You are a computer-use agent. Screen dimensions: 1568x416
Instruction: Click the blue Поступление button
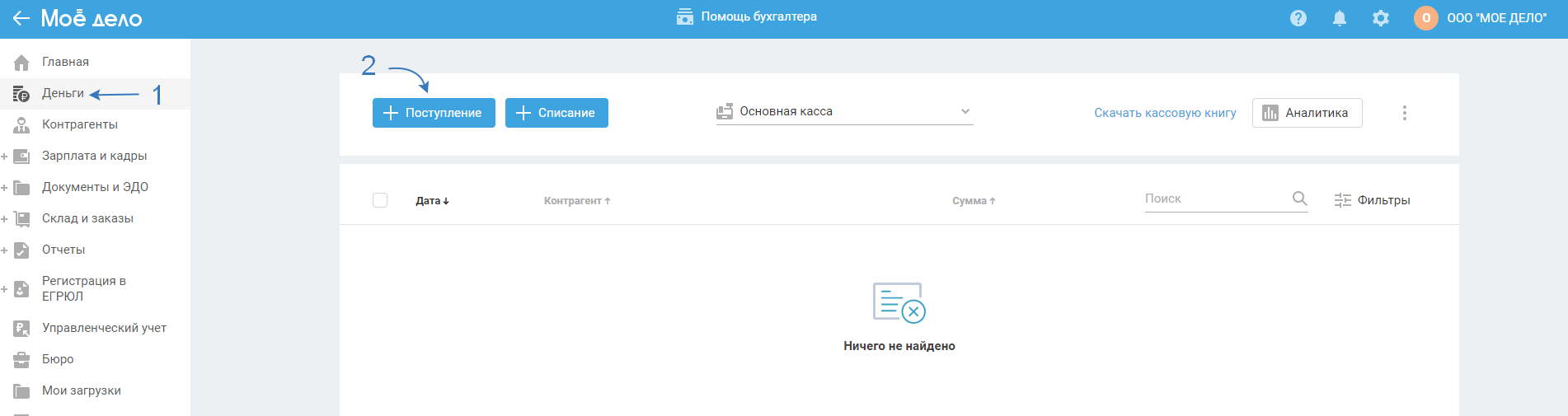[x=434, y=113]
